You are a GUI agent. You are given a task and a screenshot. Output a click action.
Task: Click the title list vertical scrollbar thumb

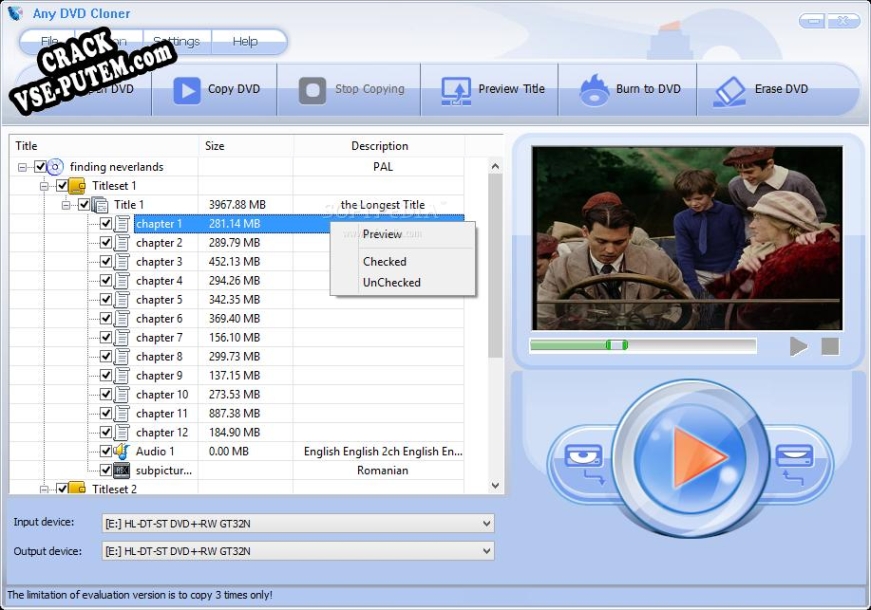point(495,266)
